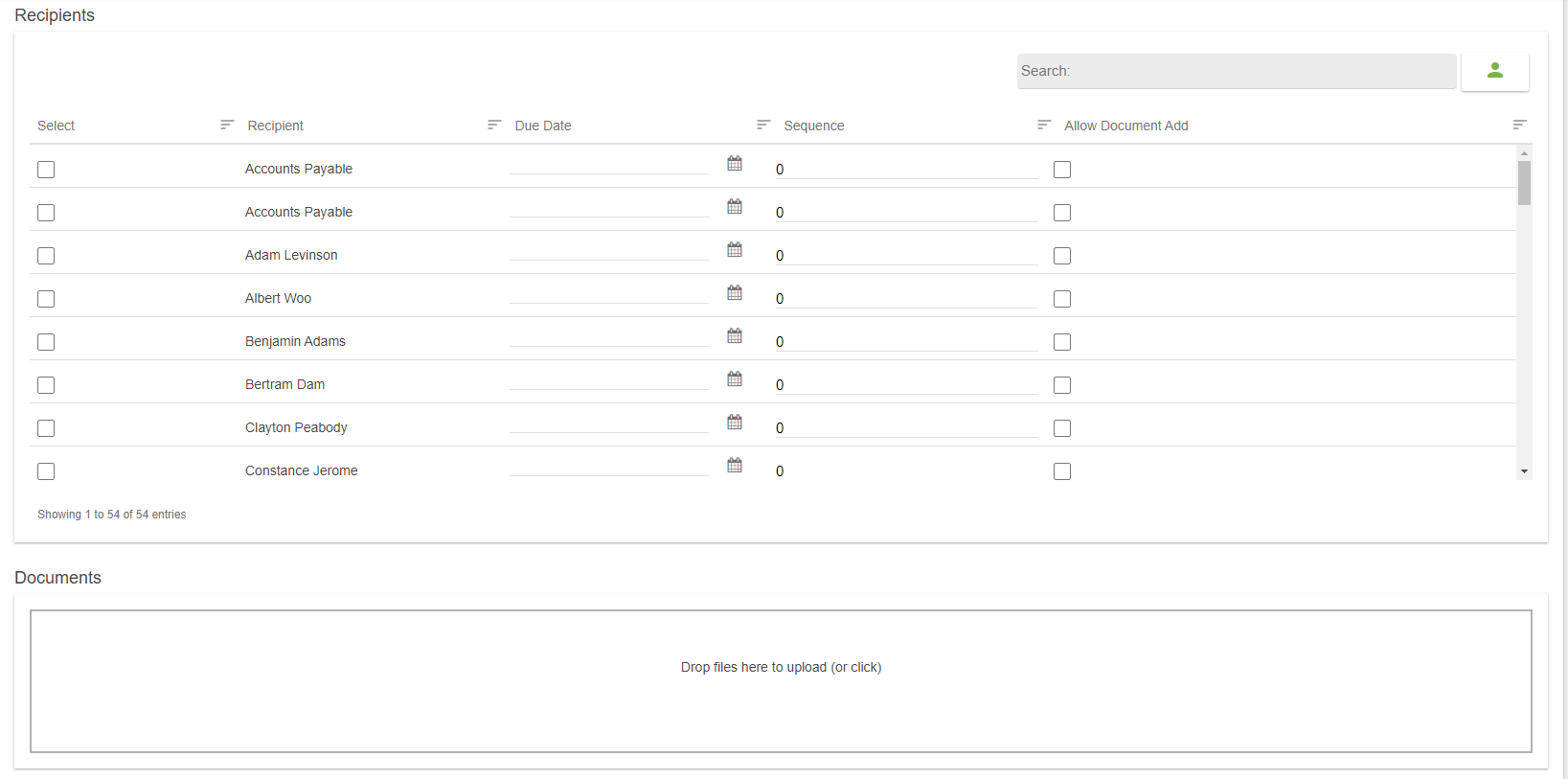Enable Allow Document Add, second Accounts Payable

[x=1062, y=213]
